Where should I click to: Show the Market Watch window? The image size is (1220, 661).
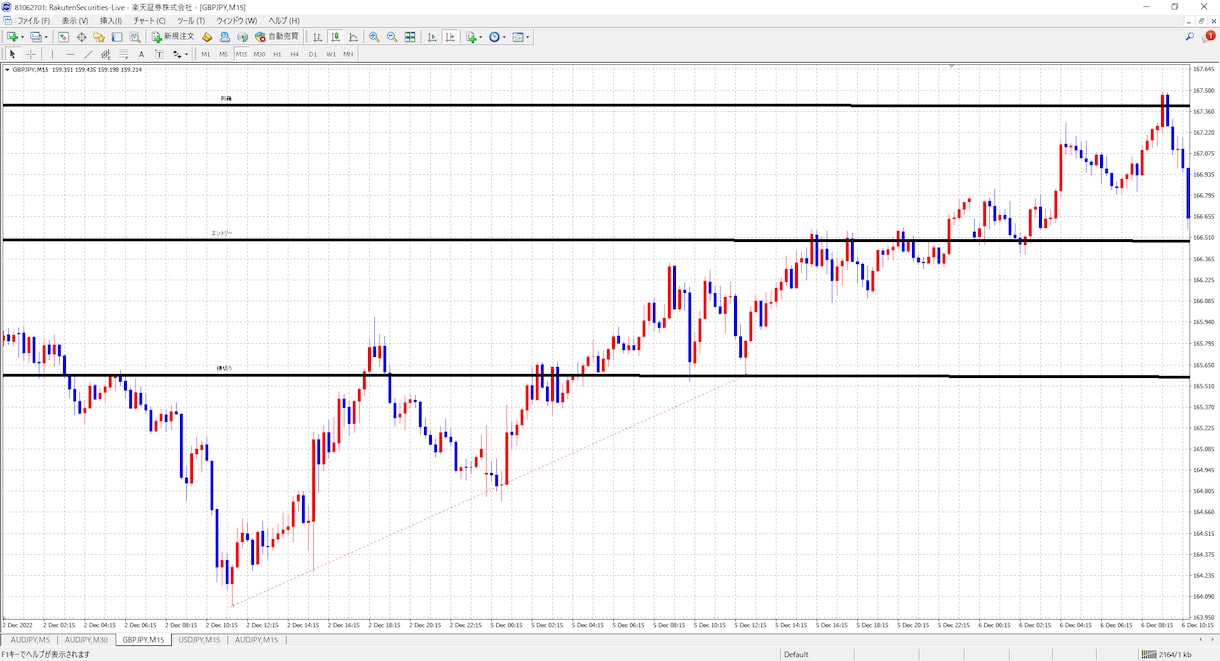pos(64,37)
